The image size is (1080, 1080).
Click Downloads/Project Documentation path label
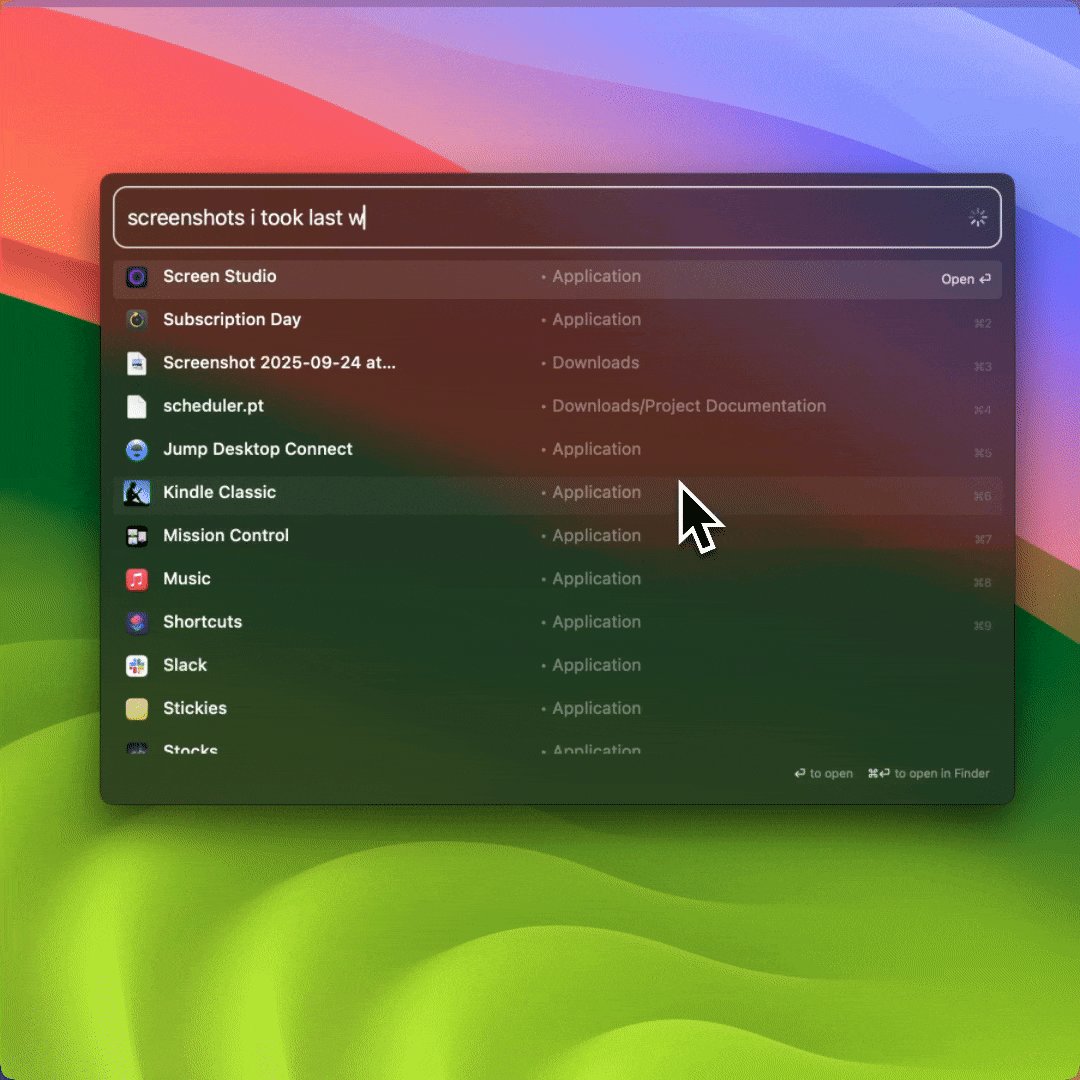[x=689, y=406]
